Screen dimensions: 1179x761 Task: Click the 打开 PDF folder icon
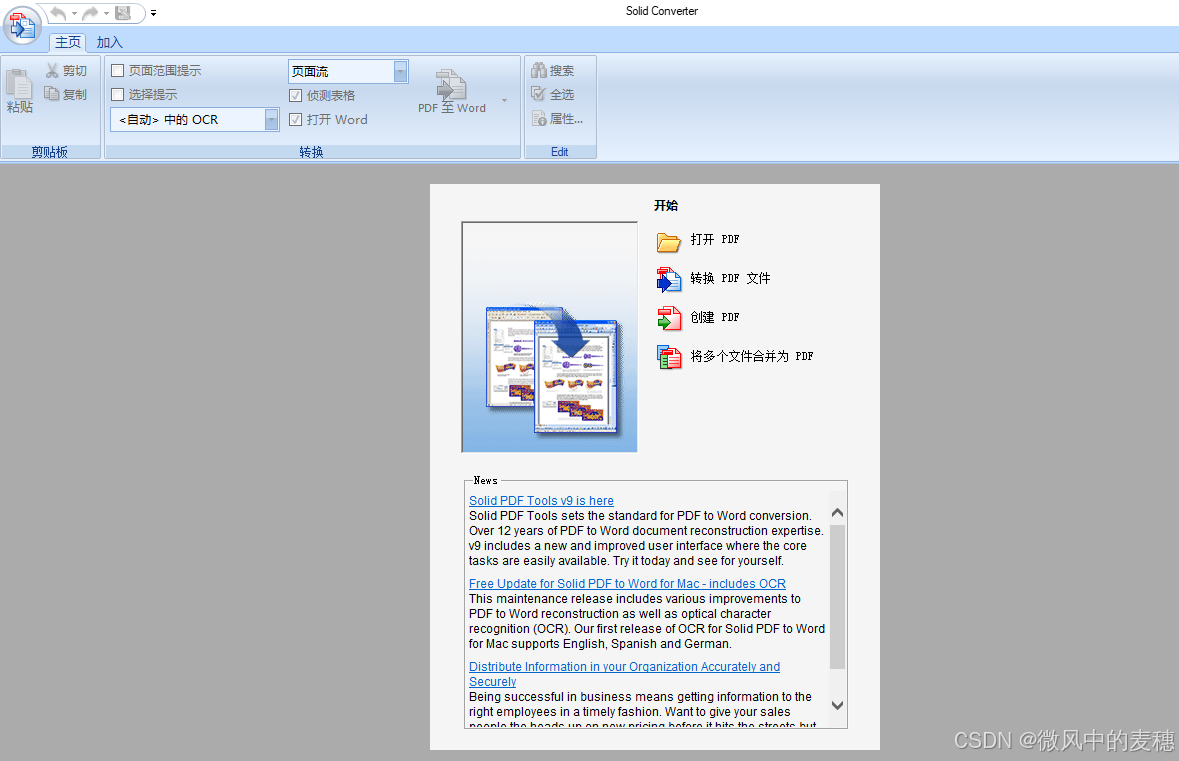coord(668,241)
